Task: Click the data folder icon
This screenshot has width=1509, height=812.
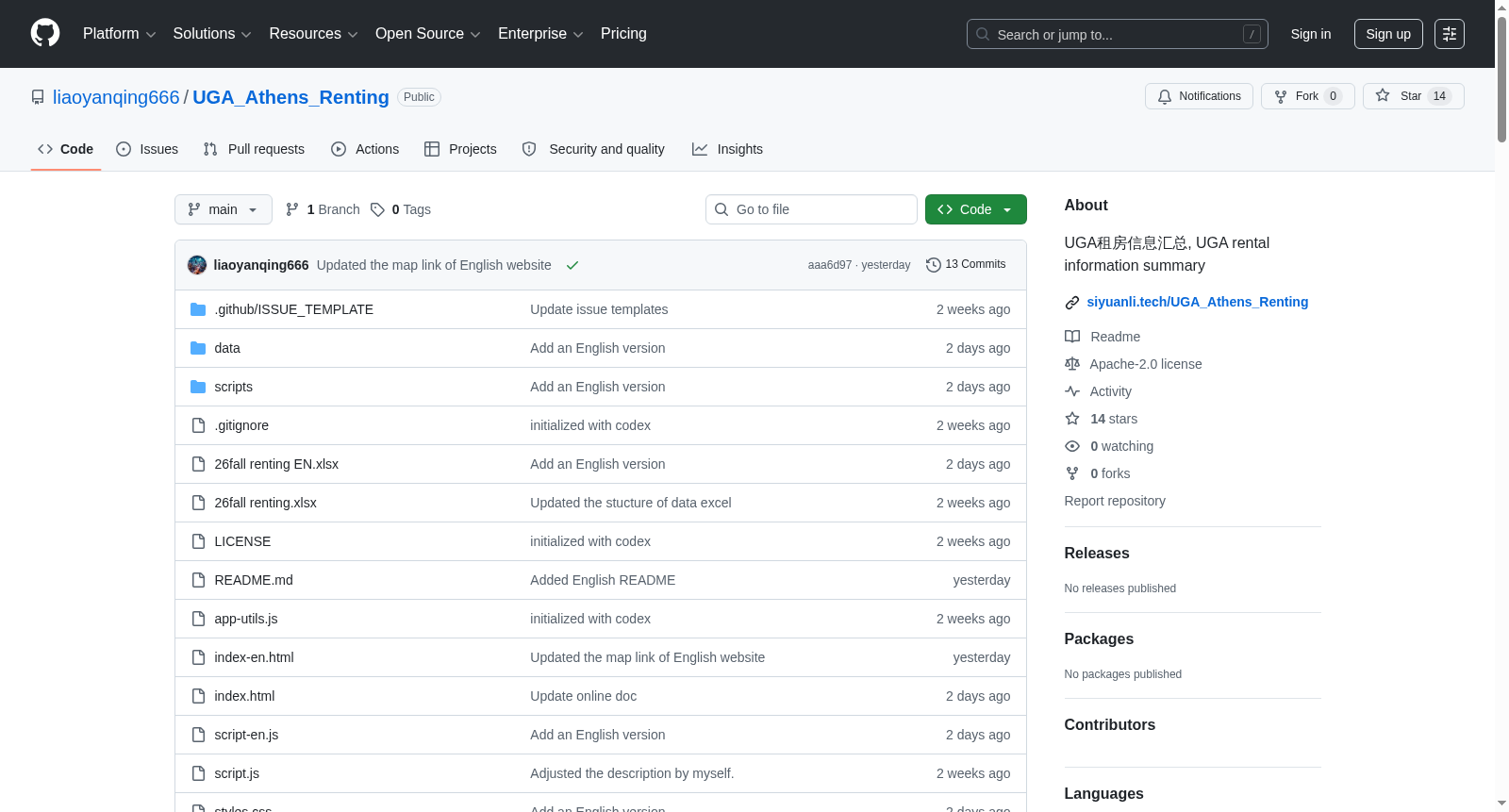Action: (198, 348)
